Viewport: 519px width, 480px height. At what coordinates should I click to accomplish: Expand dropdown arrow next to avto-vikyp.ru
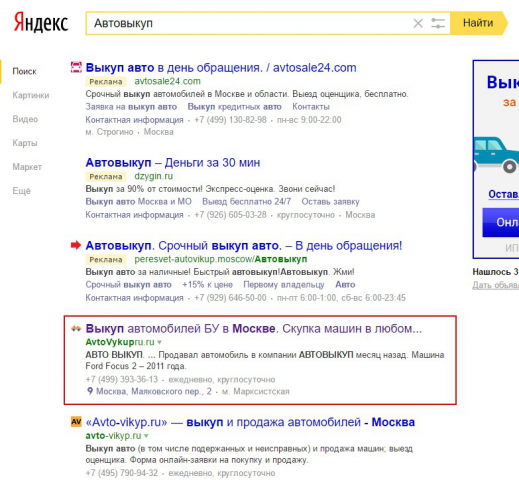[x=146, y=436]
